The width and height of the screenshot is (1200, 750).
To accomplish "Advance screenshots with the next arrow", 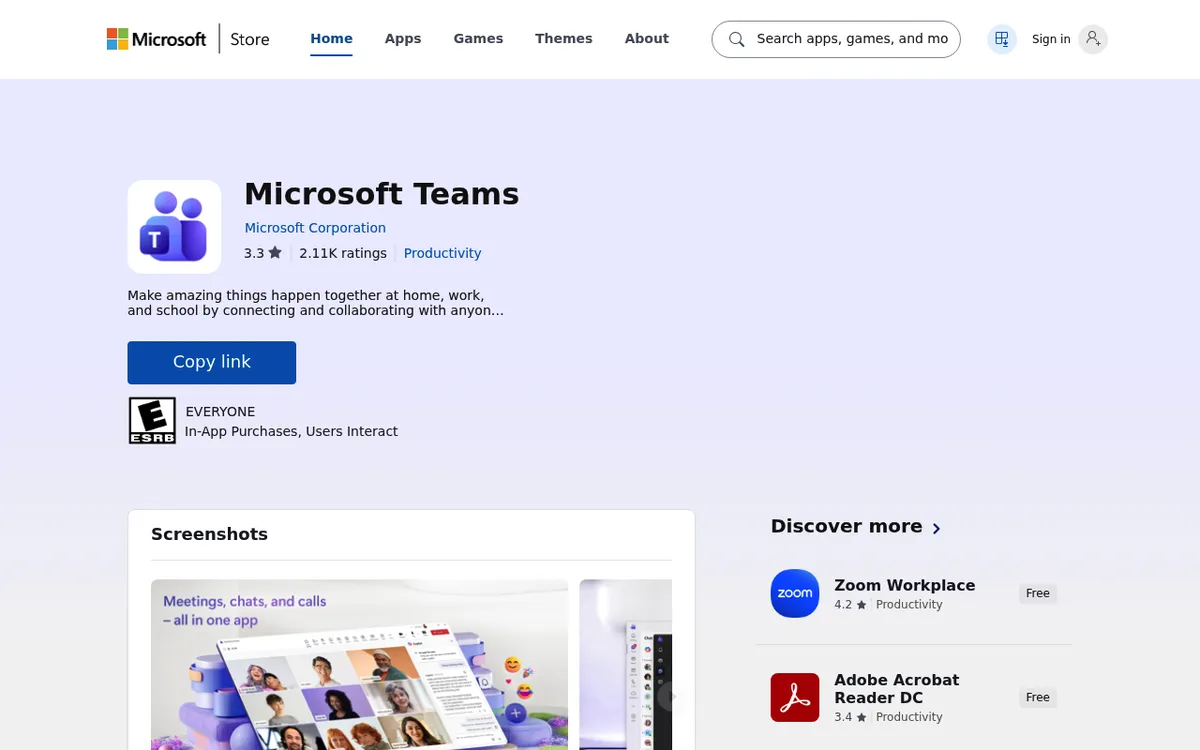I will coord(672,697).
